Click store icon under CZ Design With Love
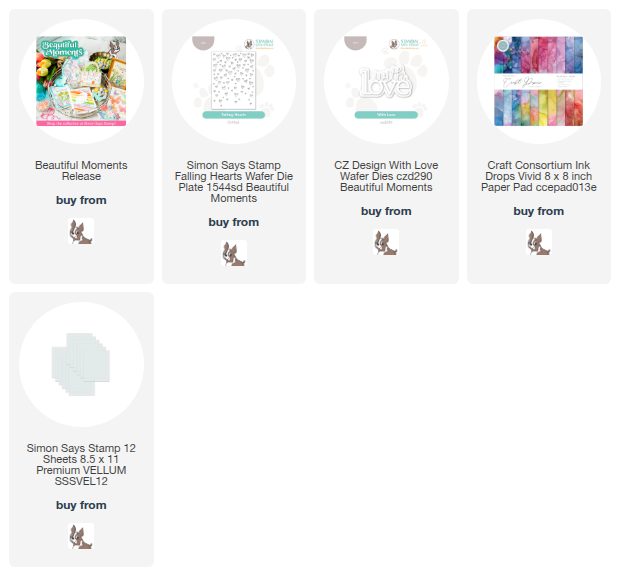The height and width of the screenshot is (588, 620). point(386,242)
